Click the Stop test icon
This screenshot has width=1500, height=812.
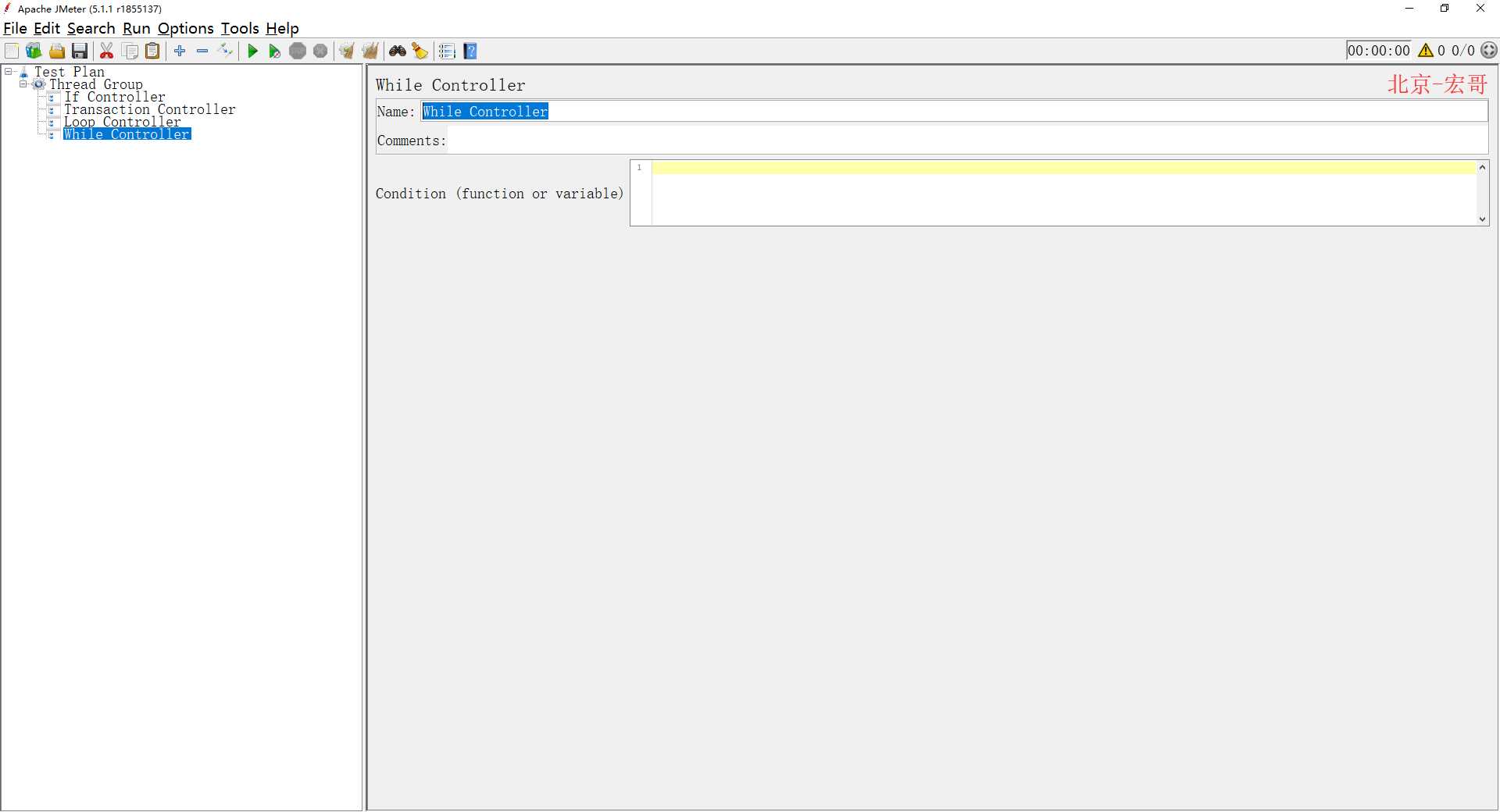pyautogui.click(x=298, y=52)
